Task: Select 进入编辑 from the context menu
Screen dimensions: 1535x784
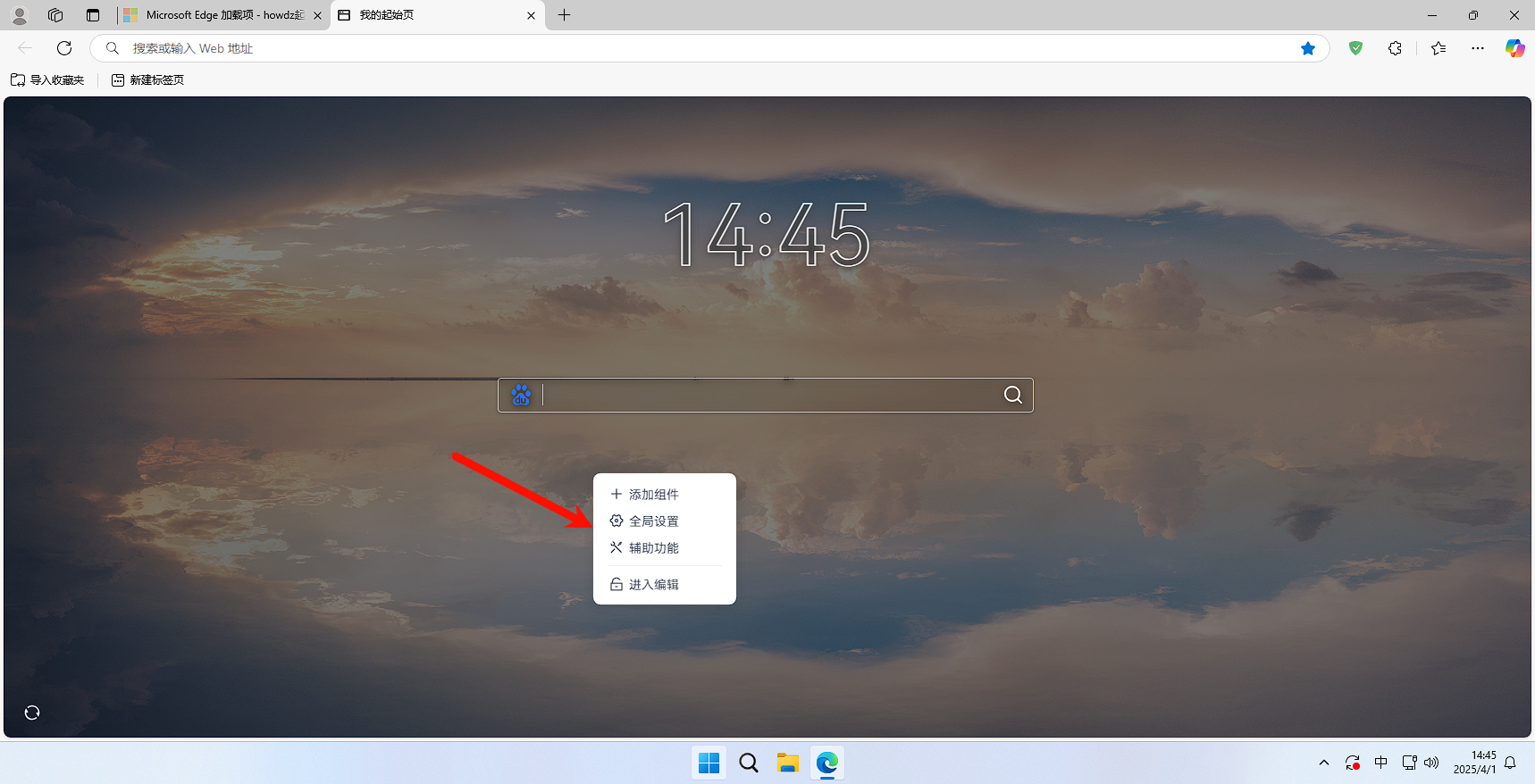Action: 664,584
